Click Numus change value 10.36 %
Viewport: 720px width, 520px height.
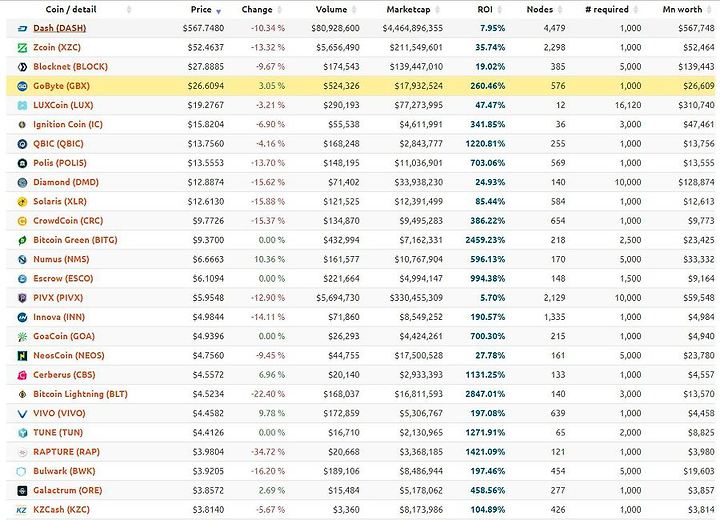point(270,260)
